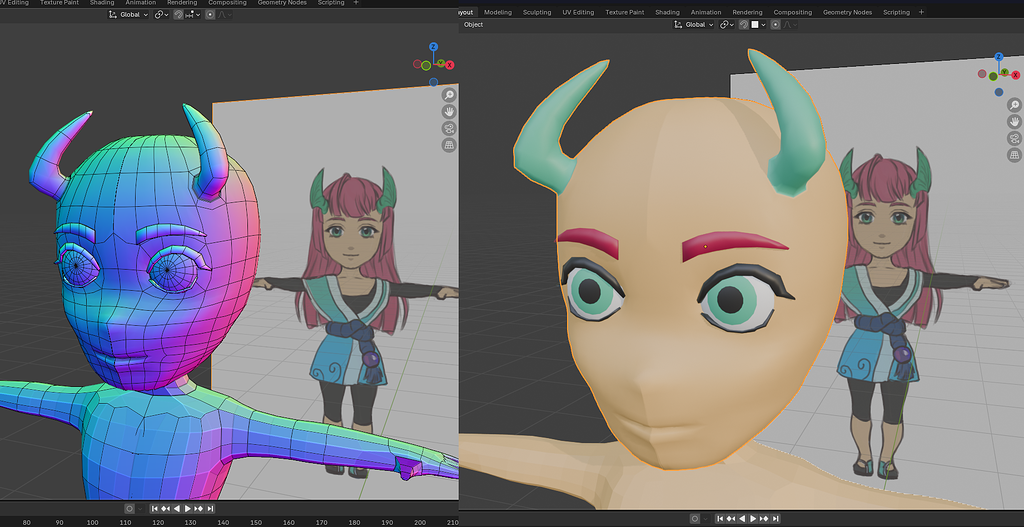Open Texture Paint tab in right window
Image resolution: width=1024 pixels, height=527 pixels.
point(625,12)
